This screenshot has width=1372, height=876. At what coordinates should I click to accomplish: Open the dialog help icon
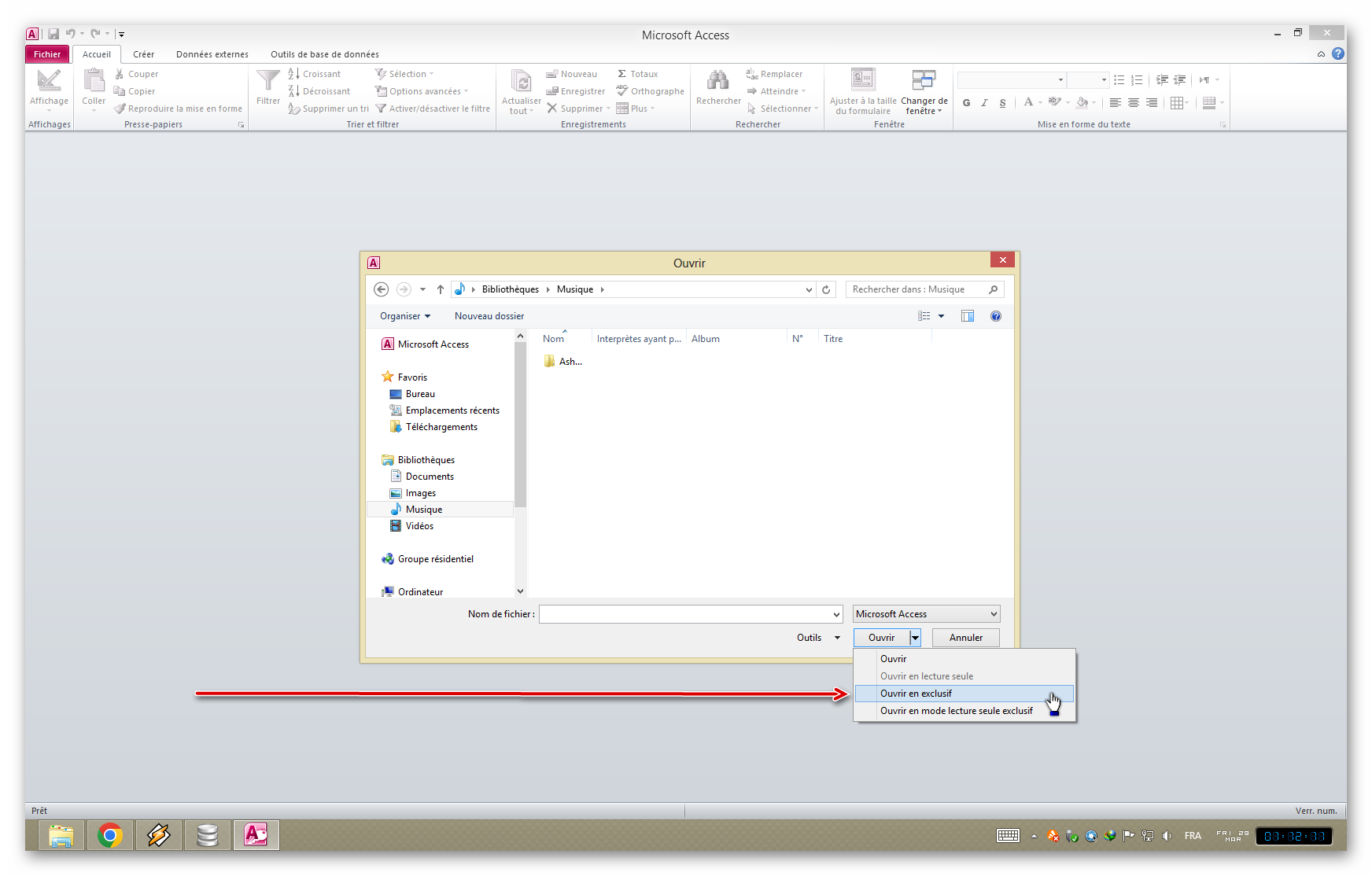[x=996, y=316]
